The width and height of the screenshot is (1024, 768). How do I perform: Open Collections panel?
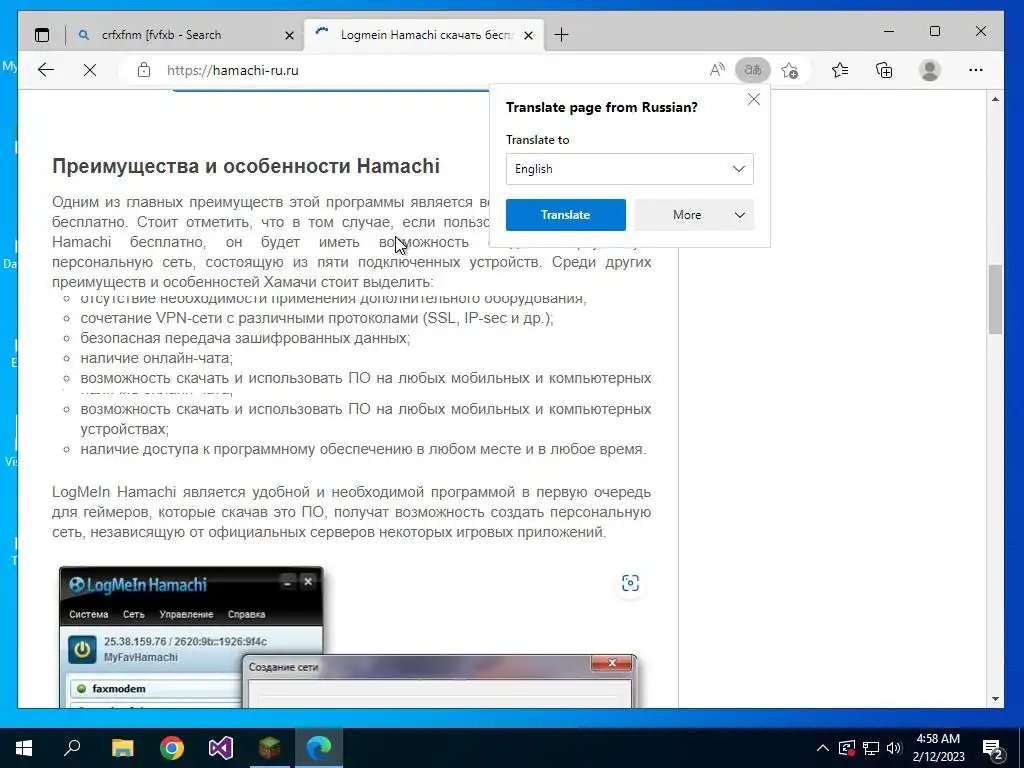point(884,70)
